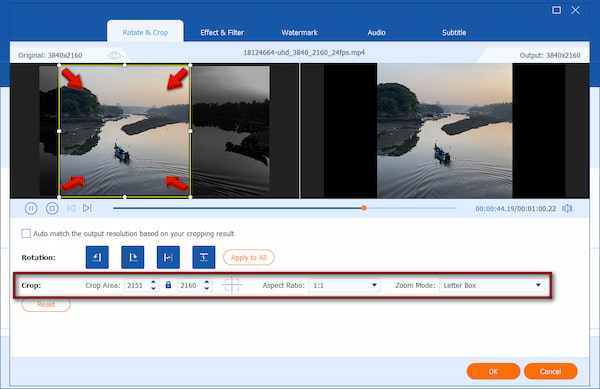
Task: Go to the previous frame
Action: [x=71, y=208]
